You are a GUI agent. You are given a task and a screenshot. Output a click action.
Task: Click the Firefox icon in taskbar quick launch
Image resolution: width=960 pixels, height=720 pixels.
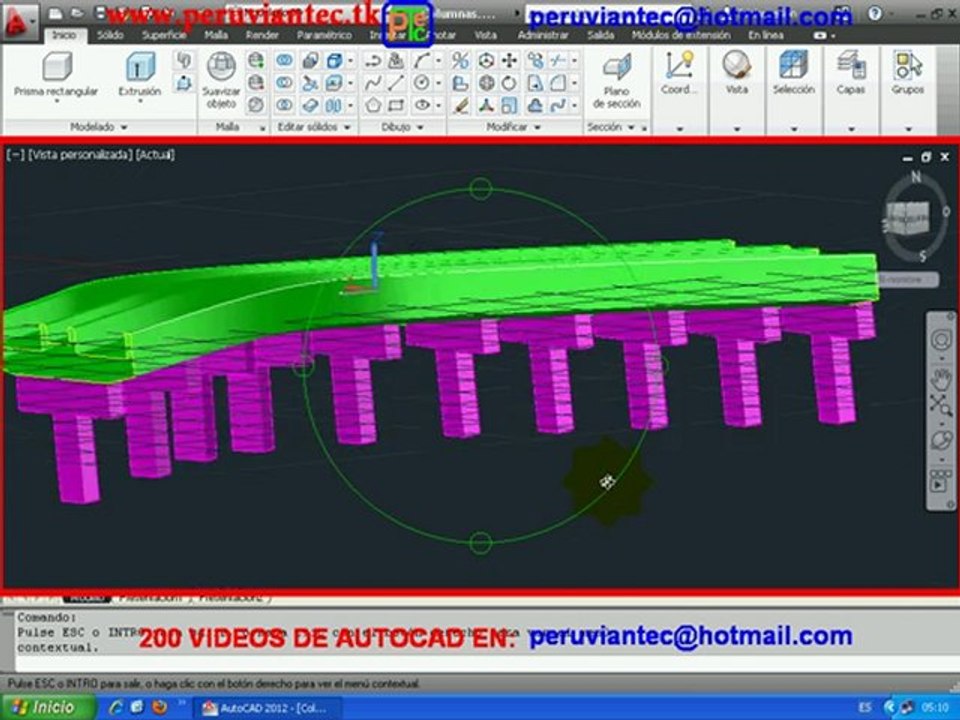point(159,708)
